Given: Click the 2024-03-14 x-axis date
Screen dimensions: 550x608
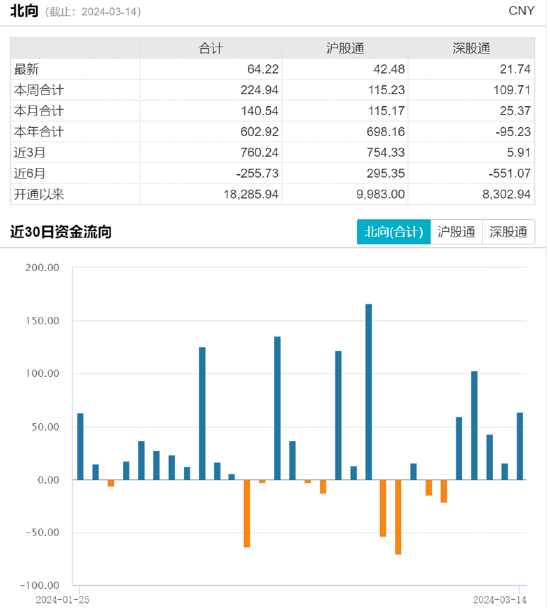Looking at the screenshot, I should pyautogui.click(x=500, y=600).
